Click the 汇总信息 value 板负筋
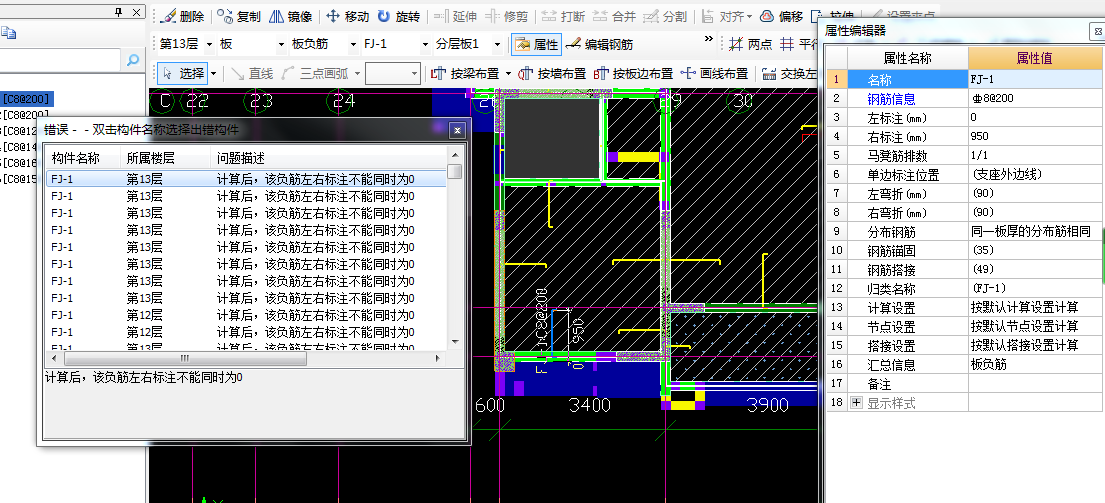This screenshot has width=1105, height=503. coord(1035,364)
